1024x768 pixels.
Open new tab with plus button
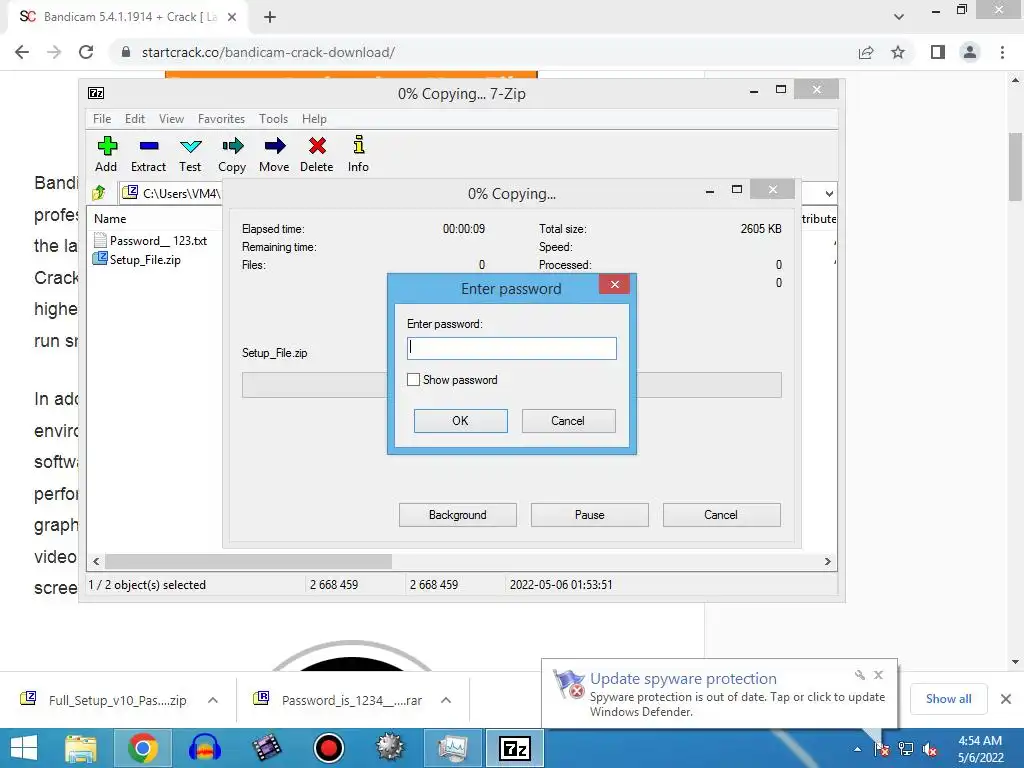tap(270, 17)
